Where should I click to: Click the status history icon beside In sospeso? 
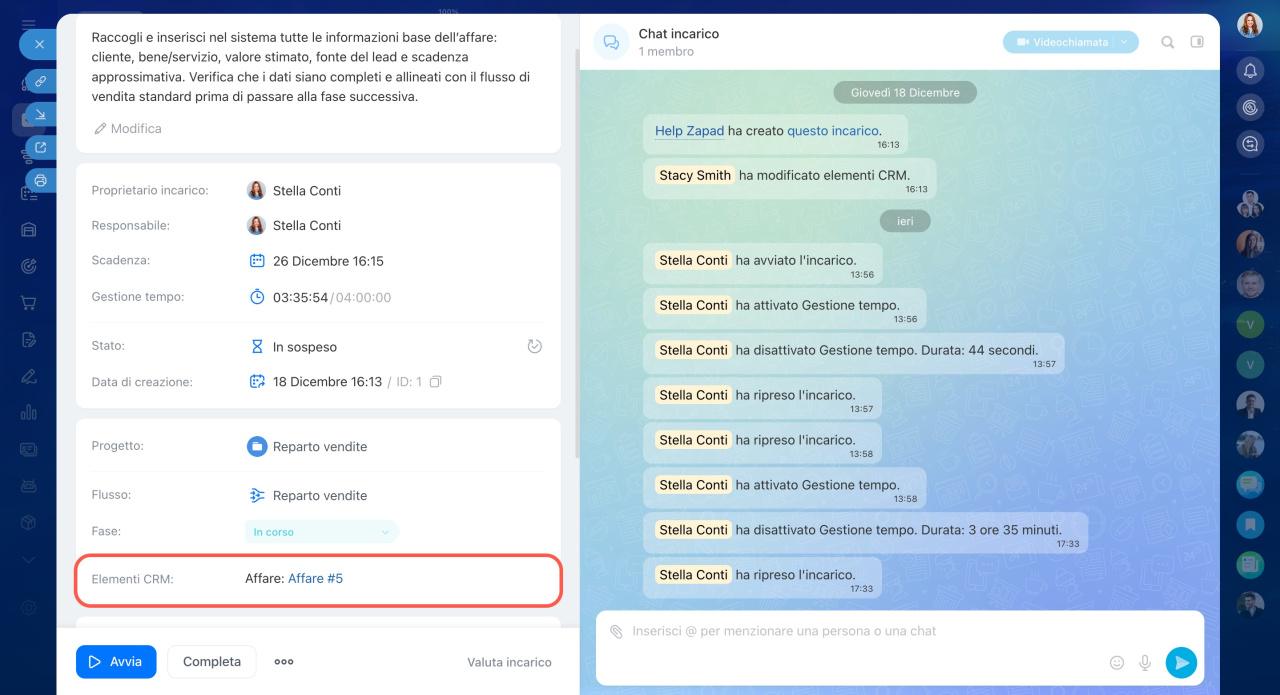click(x=534, y=347)
